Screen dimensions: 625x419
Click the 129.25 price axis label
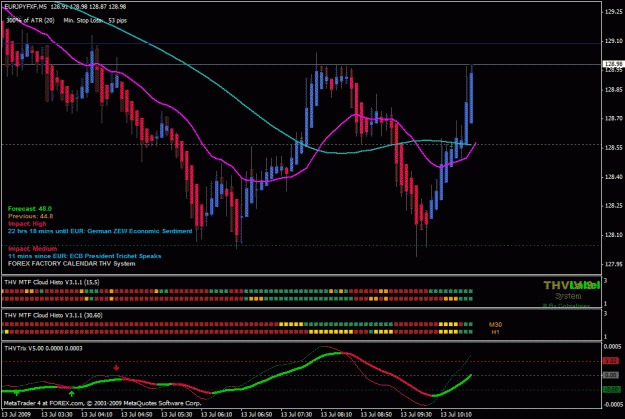[x=614, y=12]
